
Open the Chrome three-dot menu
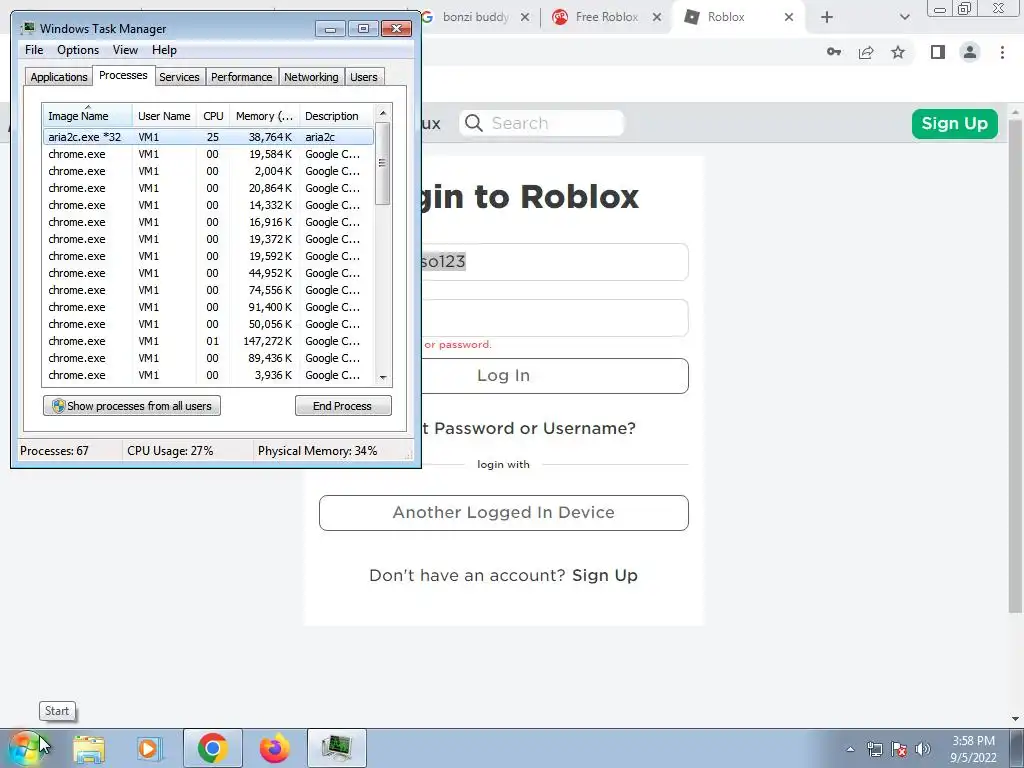(1002, 52)
